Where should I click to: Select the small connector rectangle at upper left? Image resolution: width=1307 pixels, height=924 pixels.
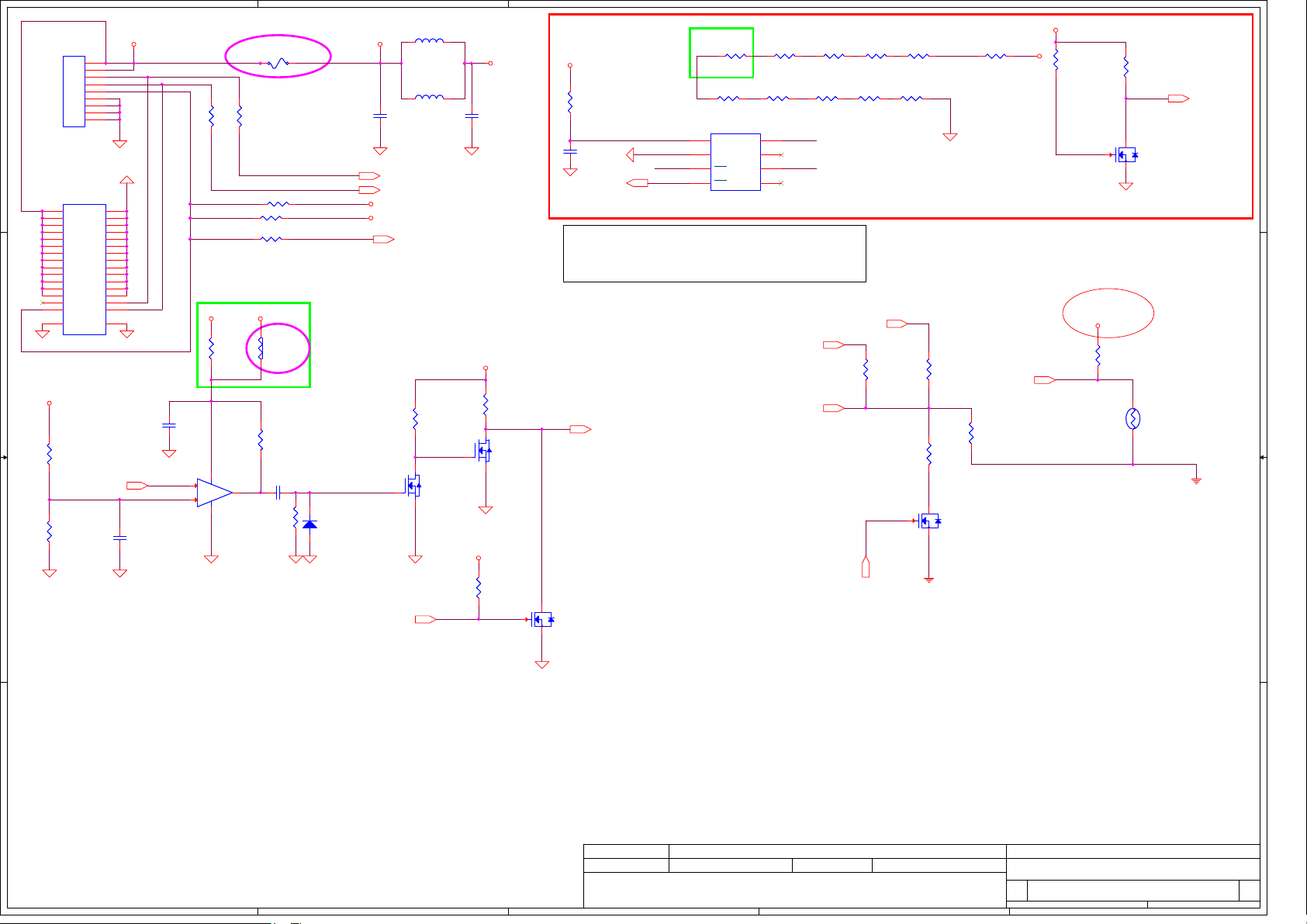74,92
